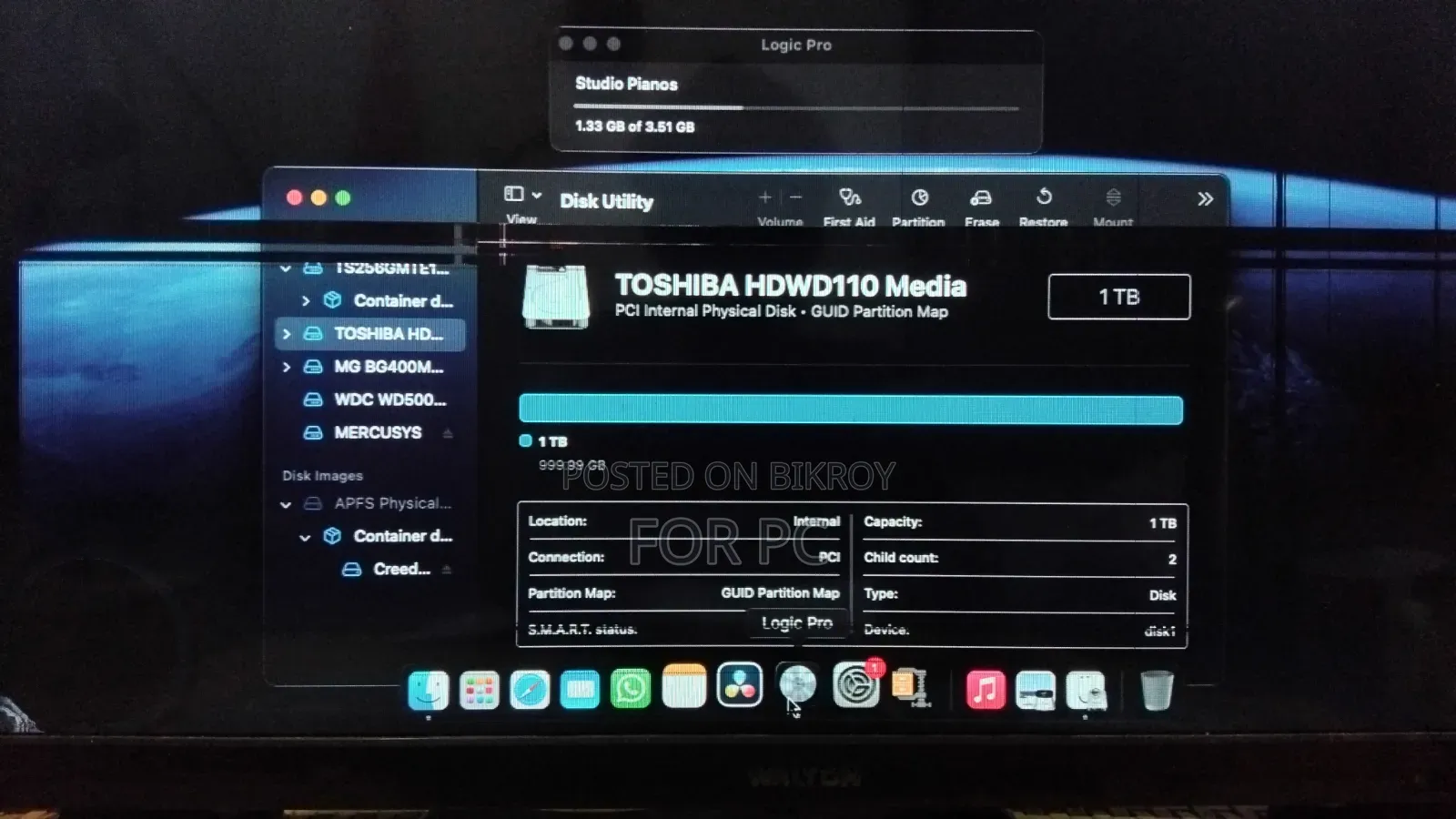The image size is (1456, 819).
Task: Open WhatsApp from the dock
Action: click(x=631, y=688)
